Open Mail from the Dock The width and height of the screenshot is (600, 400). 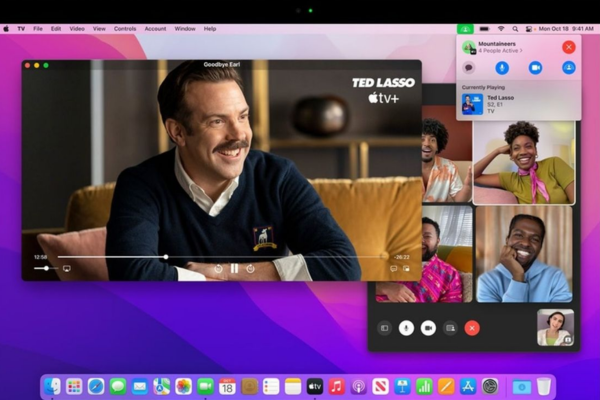(140, 387)
